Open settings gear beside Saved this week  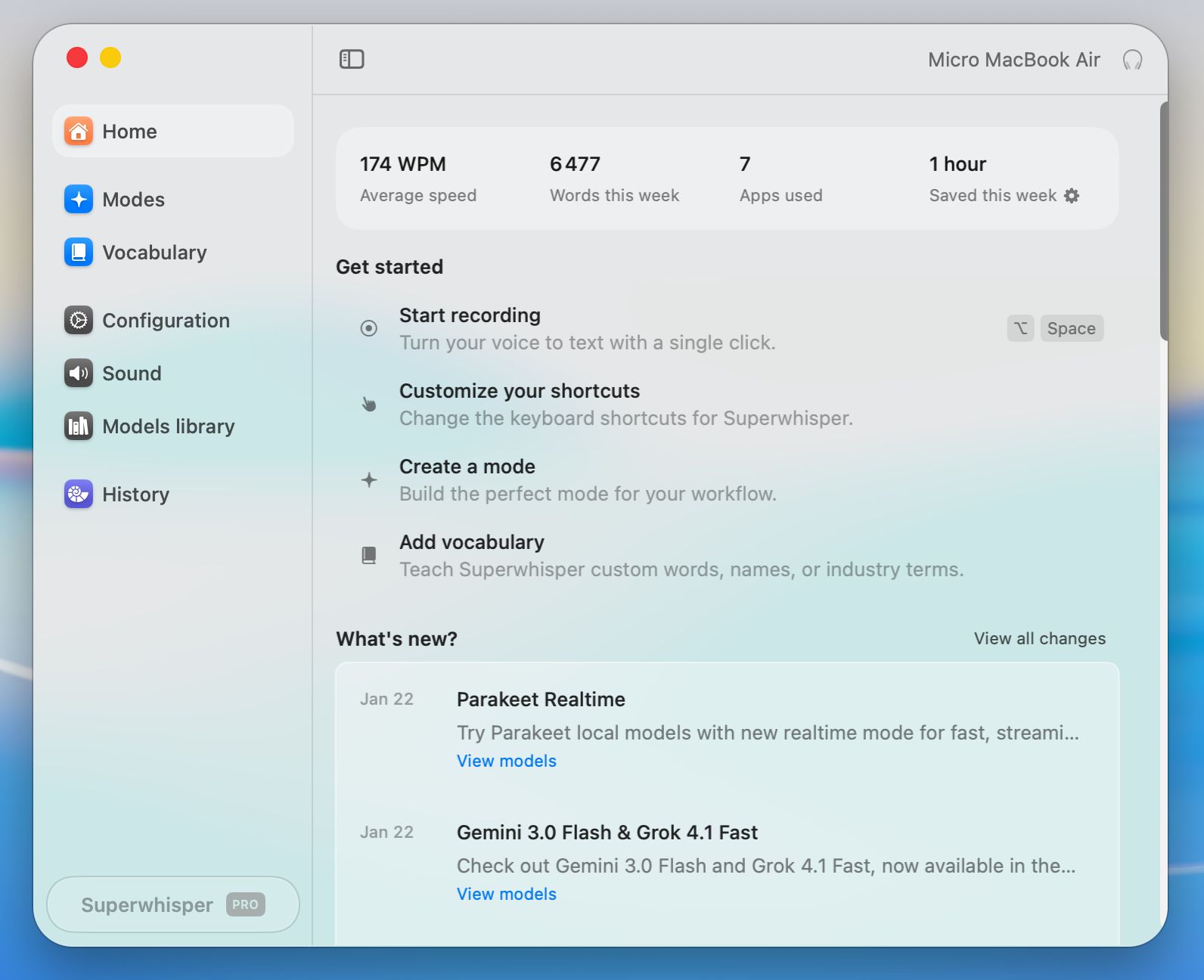point(1072,196)
